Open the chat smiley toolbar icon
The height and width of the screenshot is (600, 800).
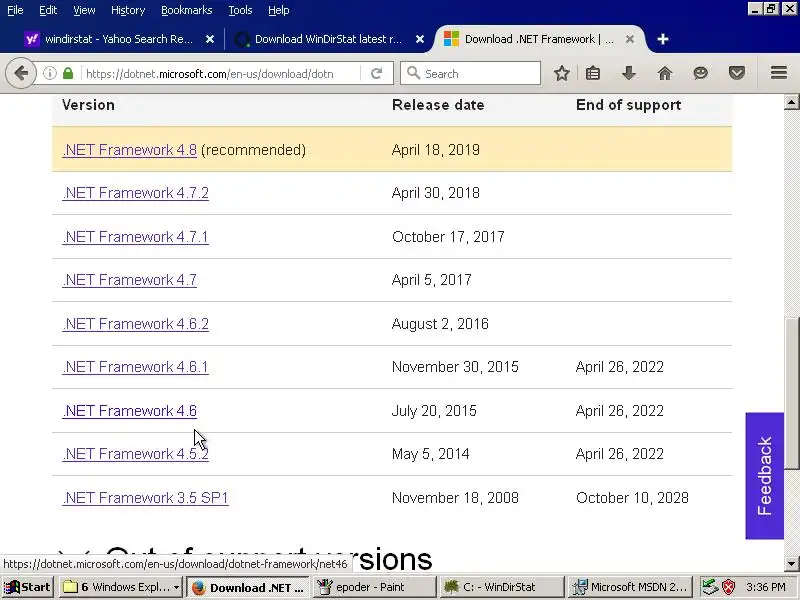tap(701, 73)
